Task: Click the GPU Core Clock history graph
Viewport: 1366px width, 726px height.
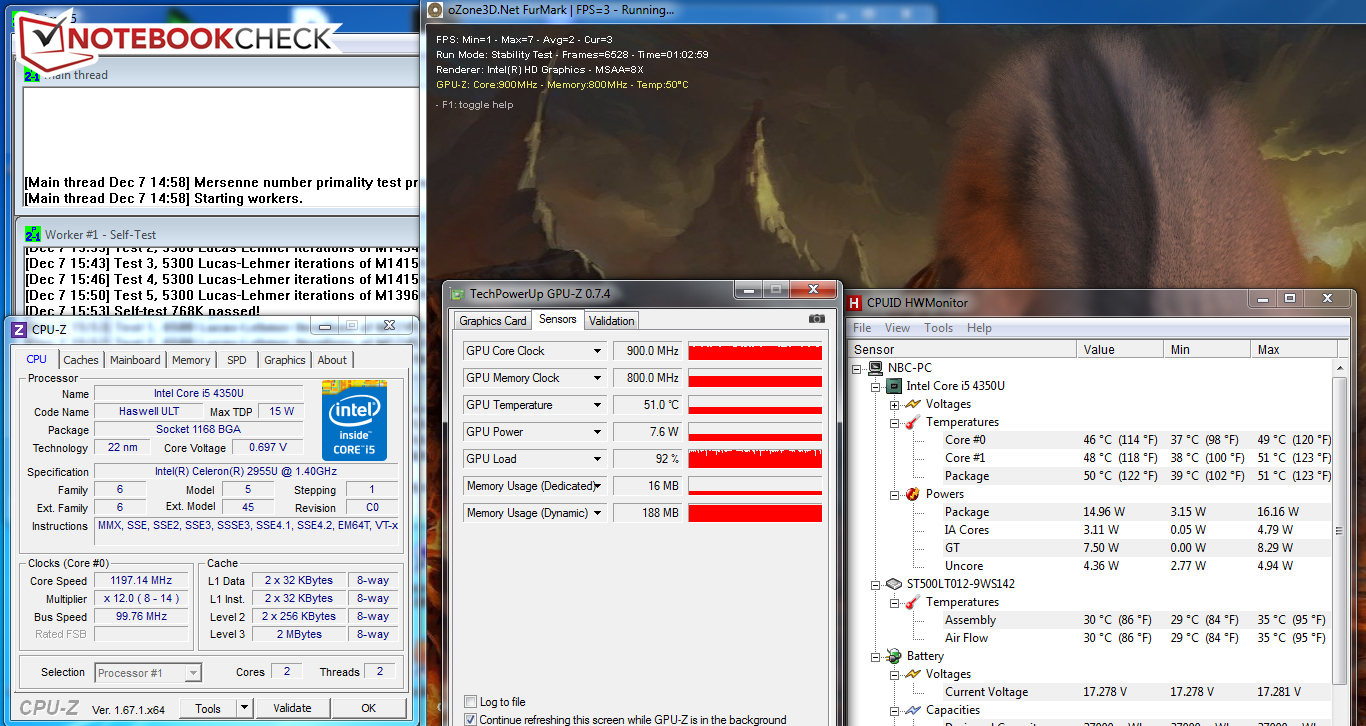Action: [x=755, y=351]
